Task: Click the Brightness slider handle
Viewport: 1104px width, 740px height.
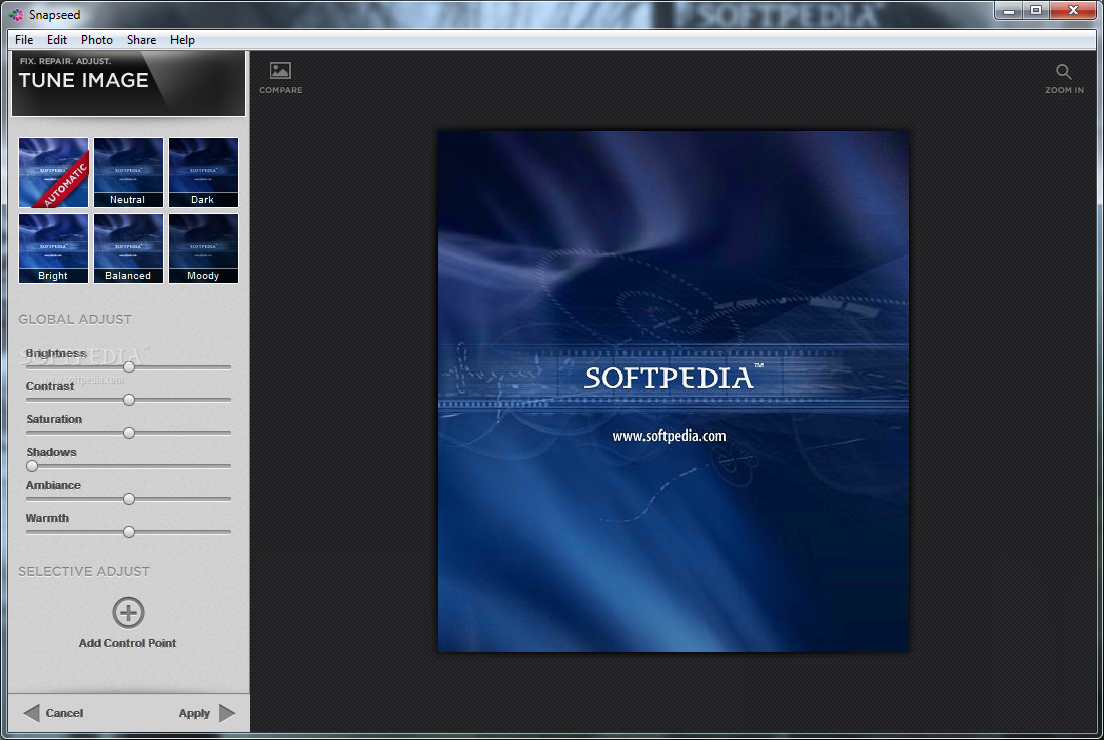Action: tap(129, 367)
